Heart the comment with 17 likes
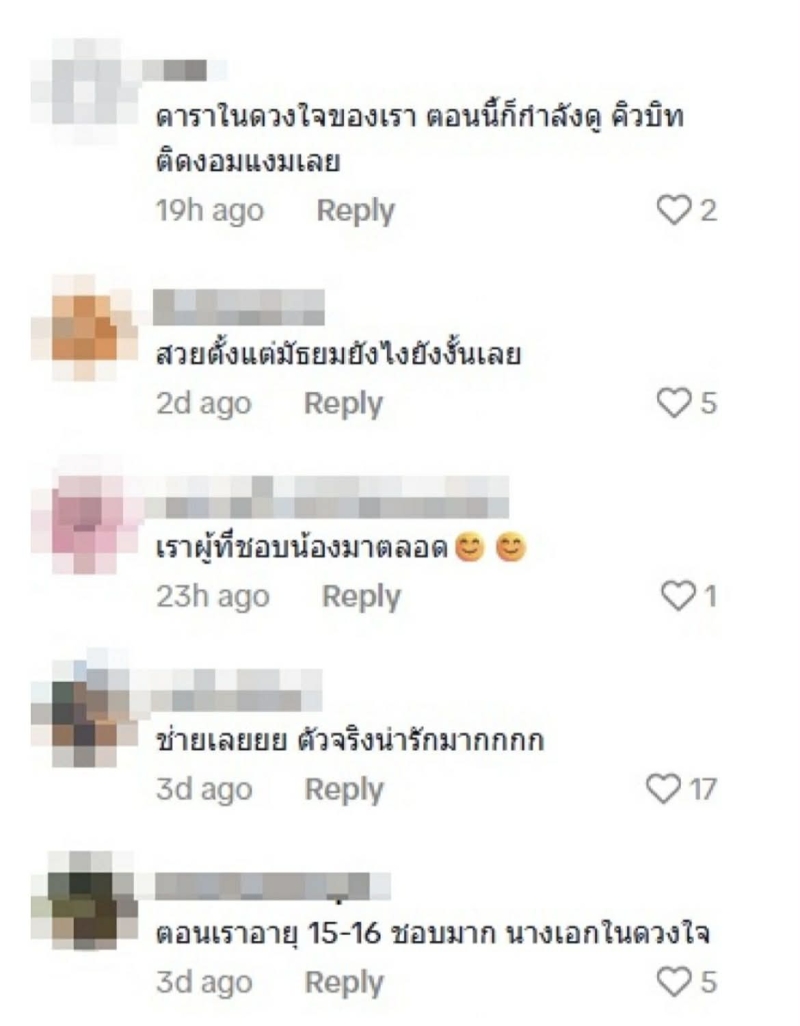The width and height of the screenshot is (800, 1026). click(663, 788)
